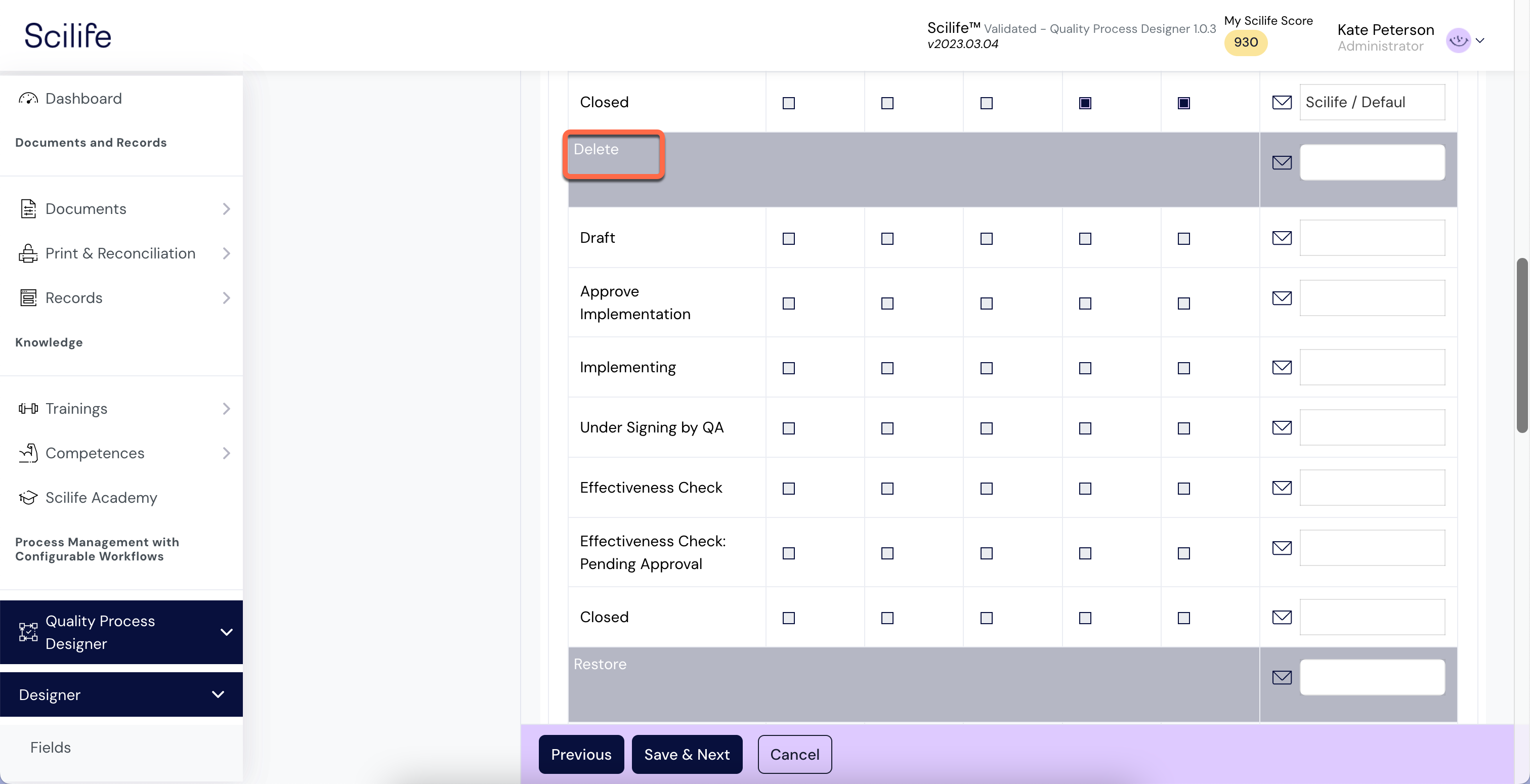
Task: Click the 'Delete' section header
Action: 596,149
